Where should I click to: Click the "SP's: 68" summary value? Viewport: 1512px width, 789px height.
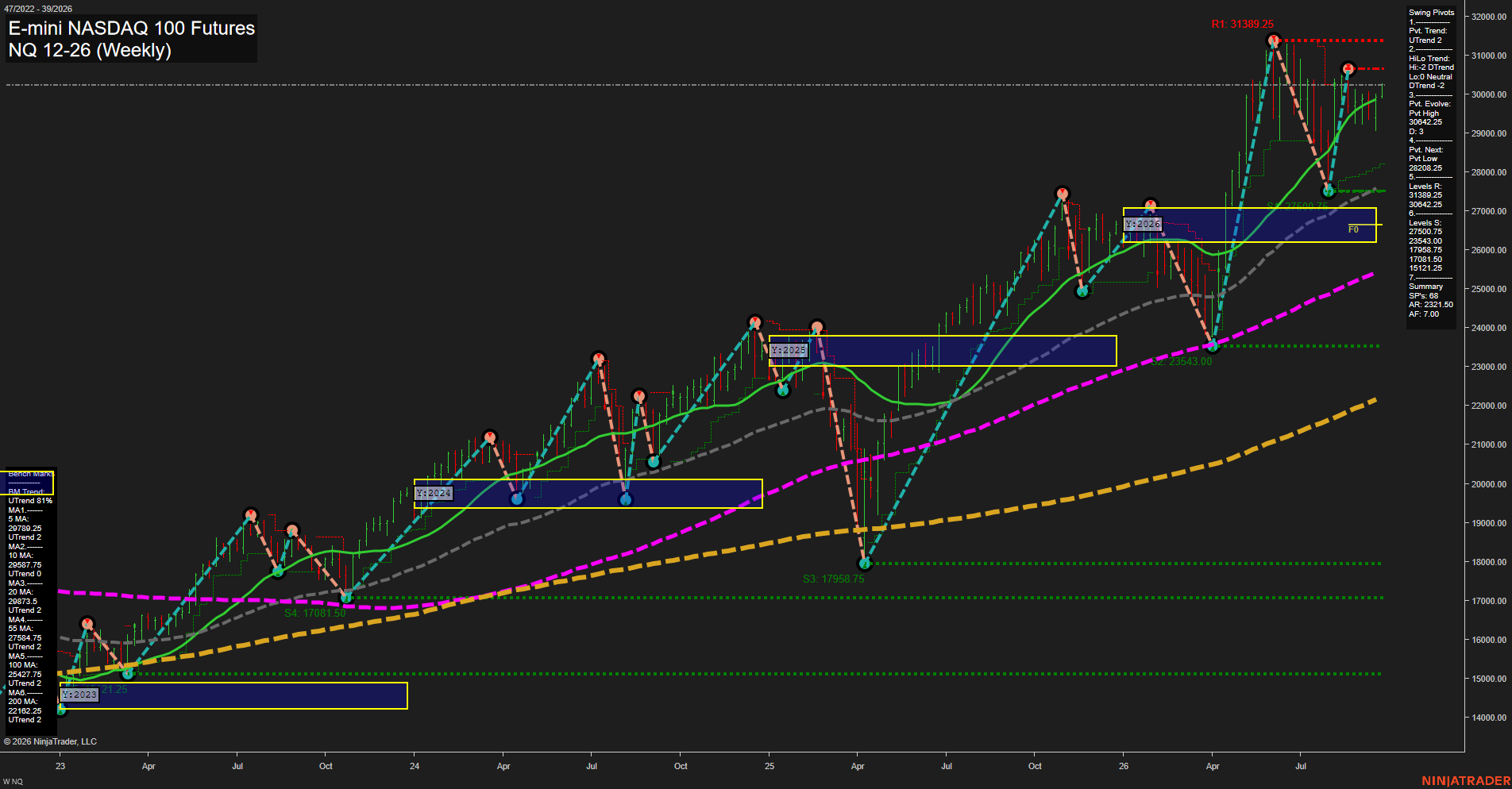coord(1424,296)
